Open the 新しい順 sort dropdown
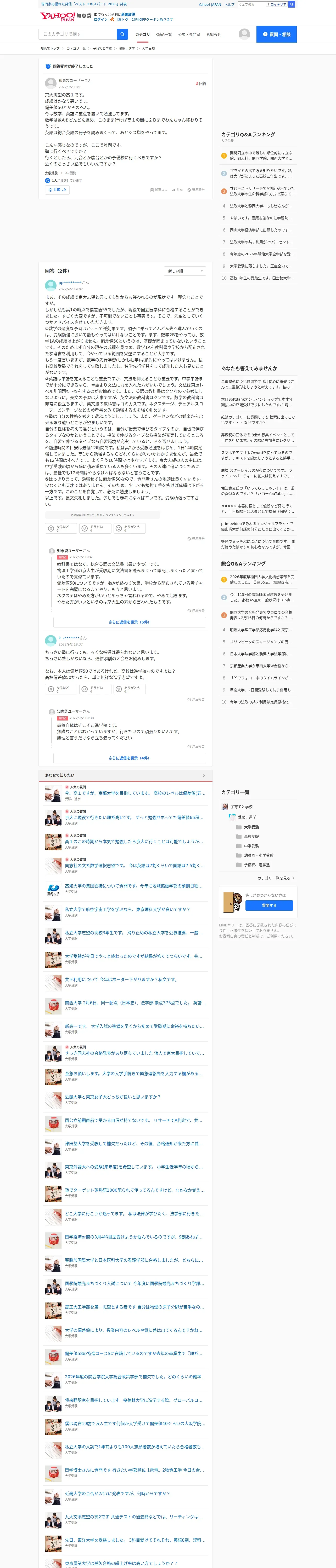336x1568 pixels. pos(185,271)
